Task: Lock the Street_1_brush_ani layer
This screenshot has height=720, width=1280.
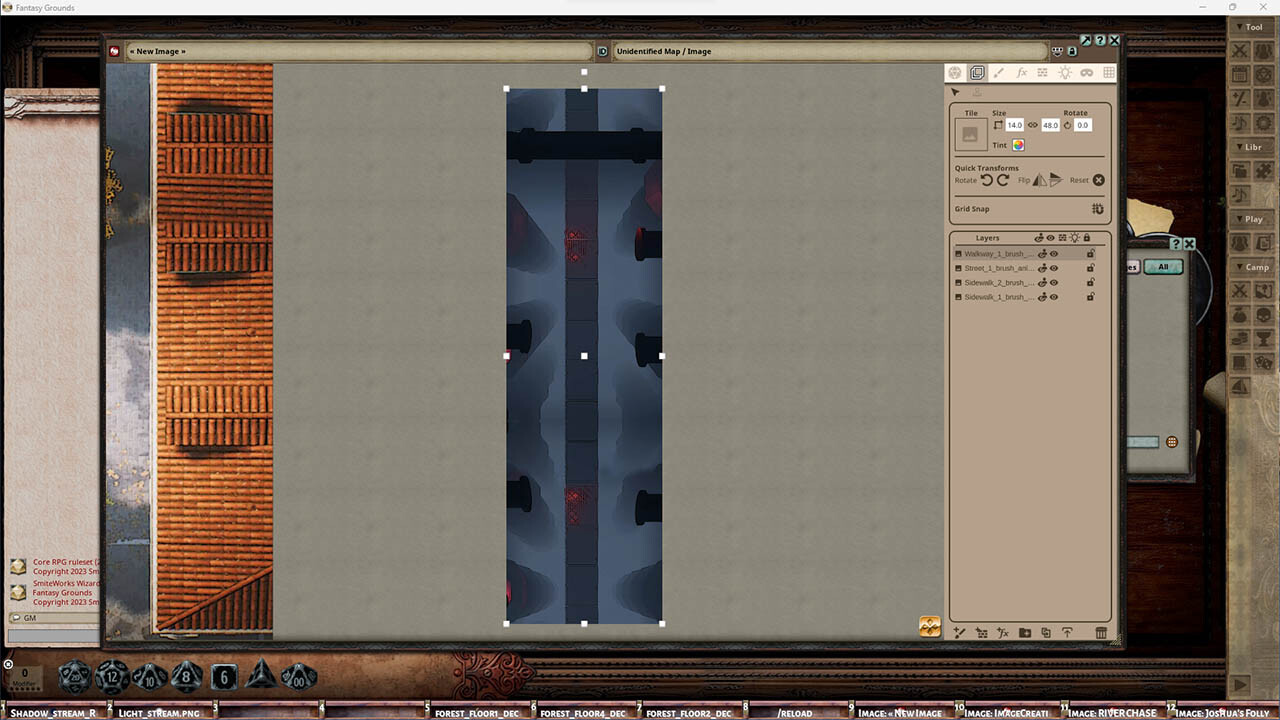Action: [1090, 268]
